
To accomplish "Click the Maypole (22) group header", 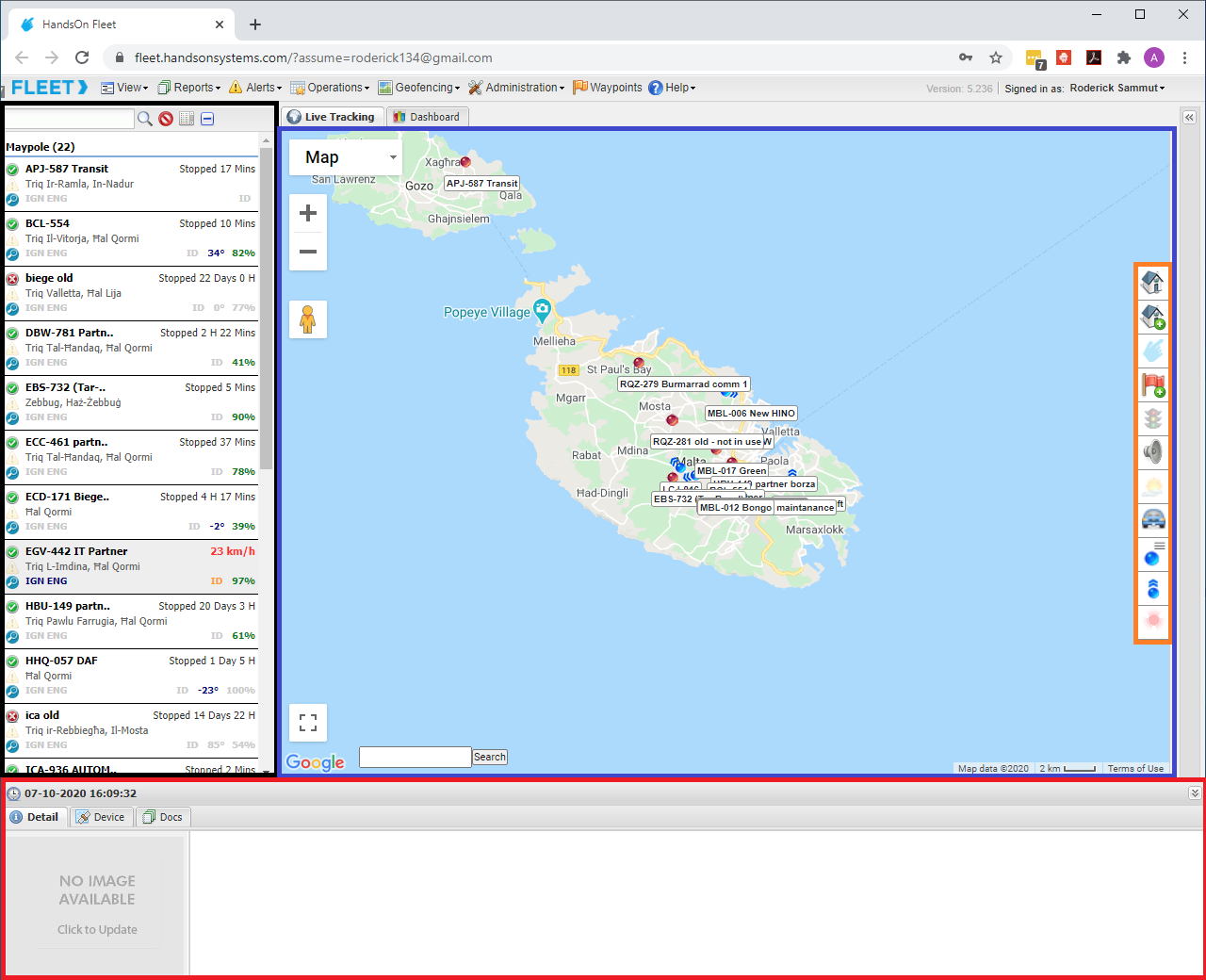I will click(131, 147).
